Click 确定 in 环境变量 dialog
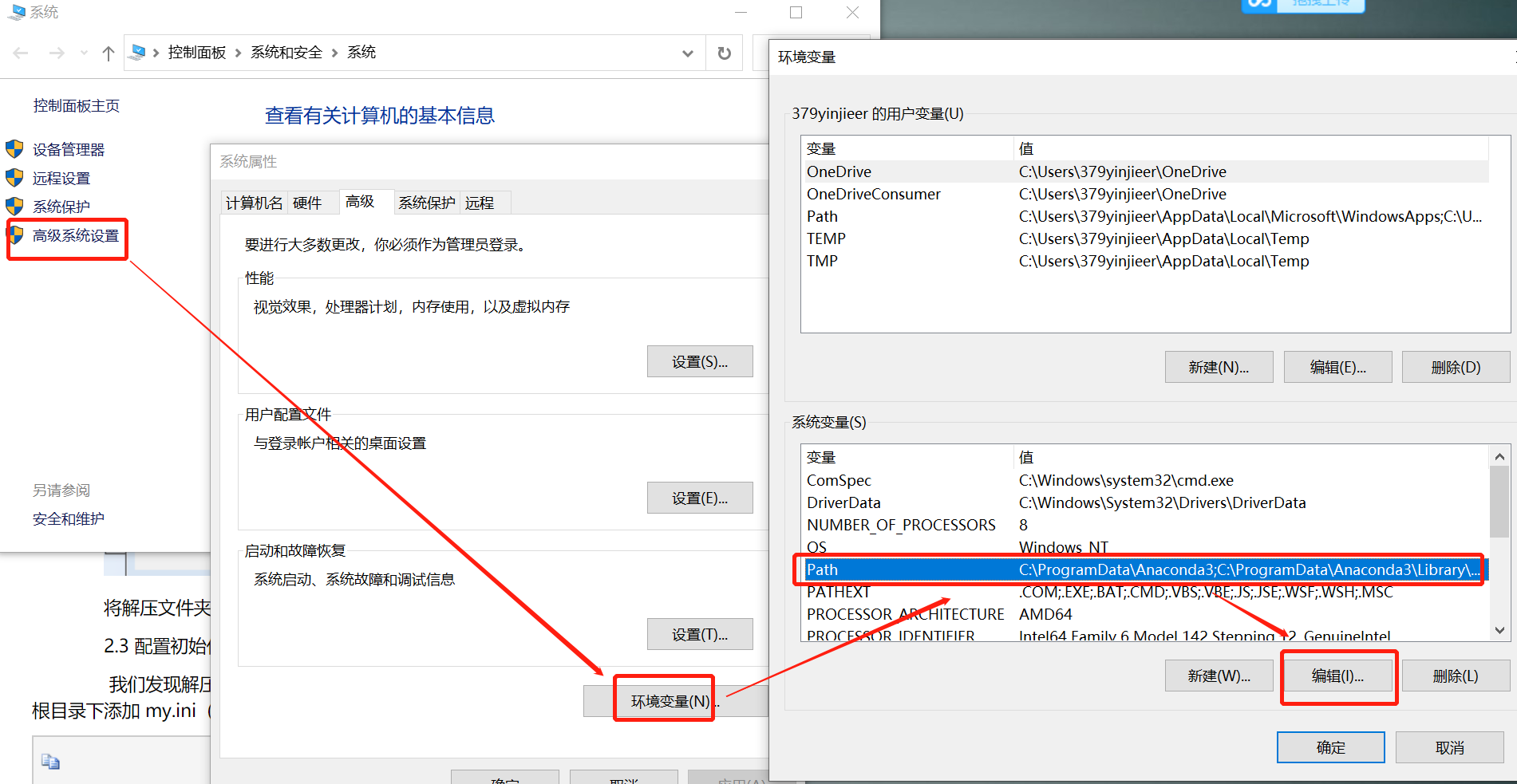Viewport: 1517px width, 784px height. tap(1330, 747)
